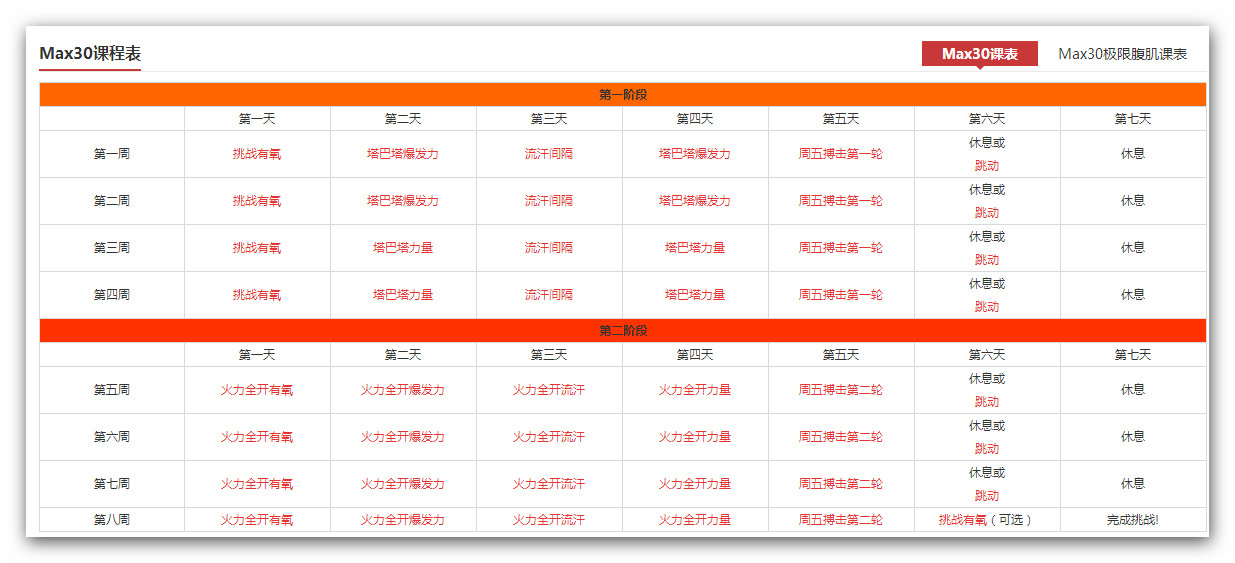Open 流汗间隔 in the 第二周 row
The width and height of the screenshot is (1235, 563).
click(x=549, y=201)
